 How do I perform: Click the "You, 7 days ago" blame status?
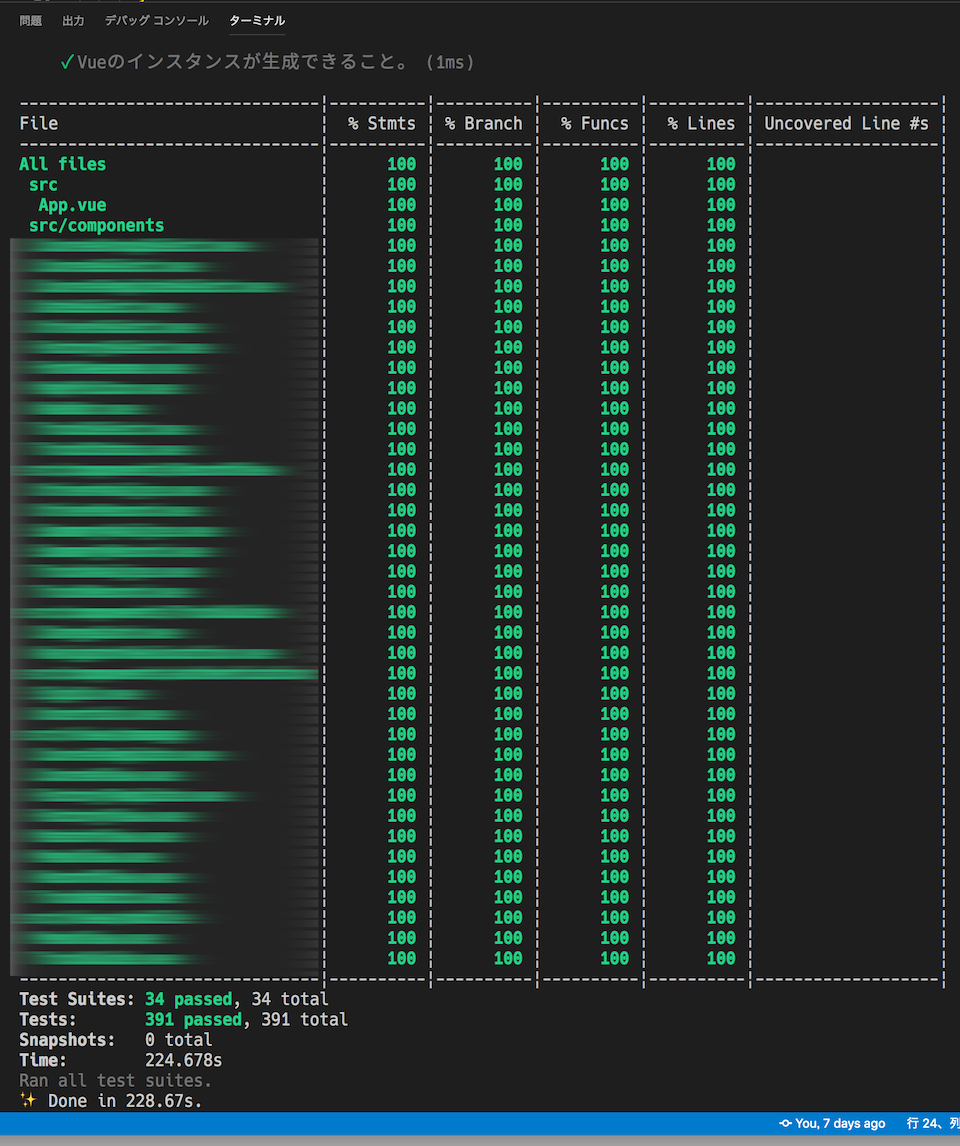pyautogui.click(x=840, y=1123)
